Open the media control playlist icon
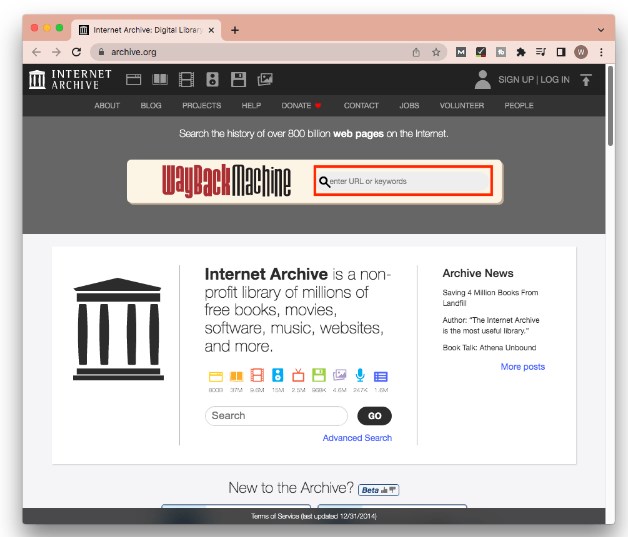Image resolution: width=628 pixels, height=537 pixels. [541, 52]
